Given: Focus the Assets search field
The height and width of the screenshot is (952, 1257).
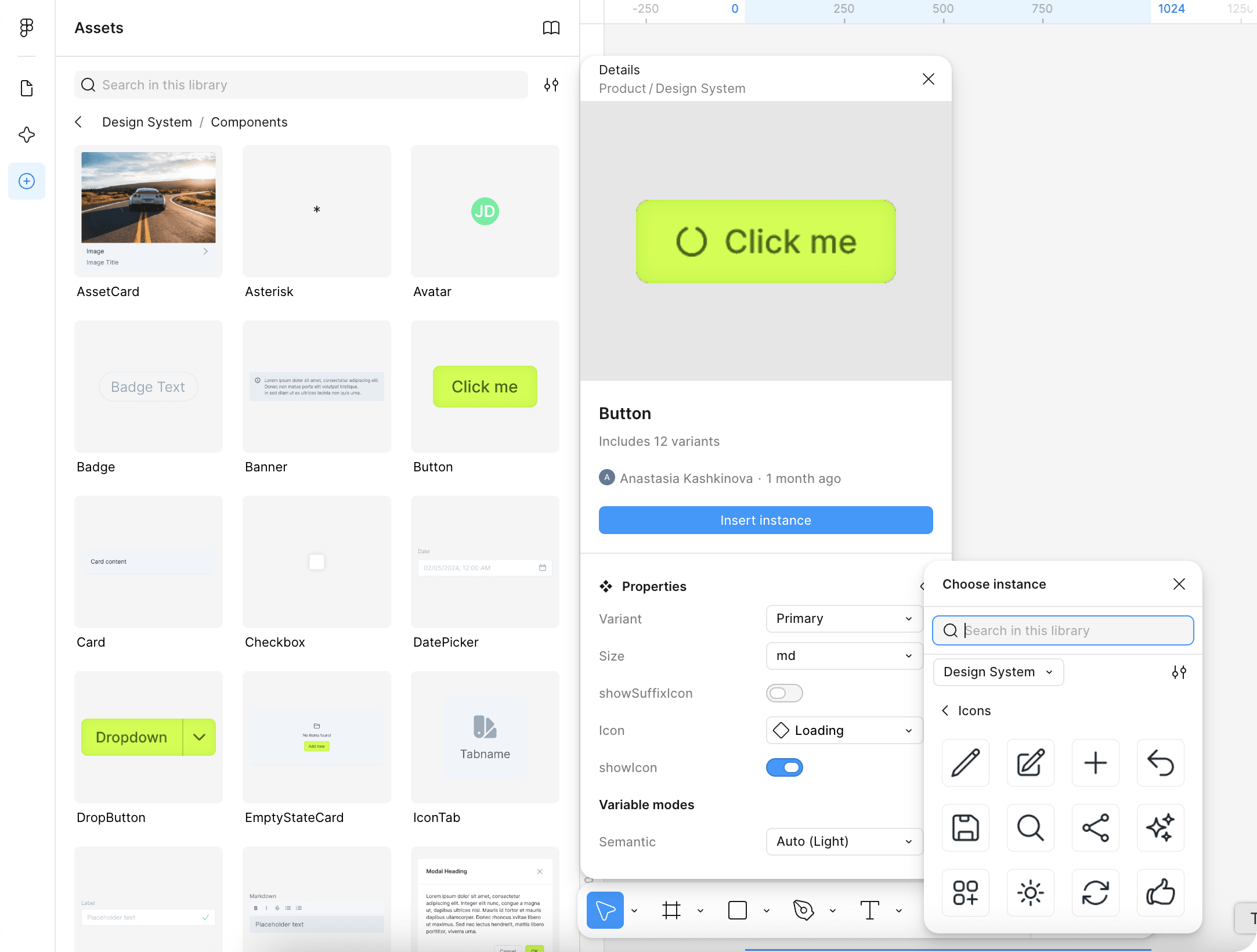Looking at the screenshot, I should (301, 85).
